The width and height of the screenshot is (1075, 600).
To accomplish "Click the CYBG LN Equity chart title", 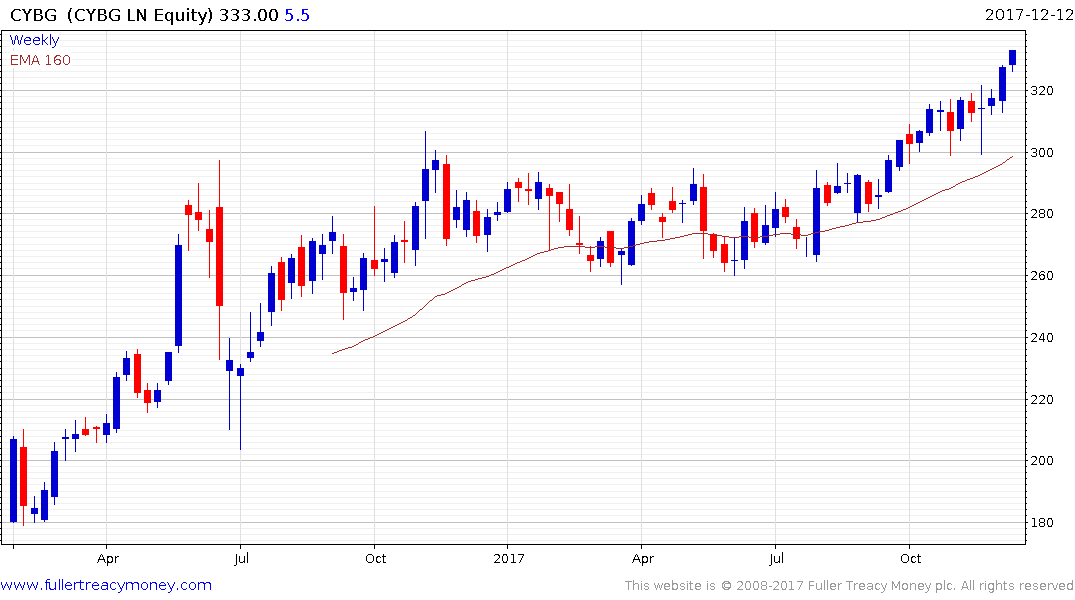I will click(111, 15).
